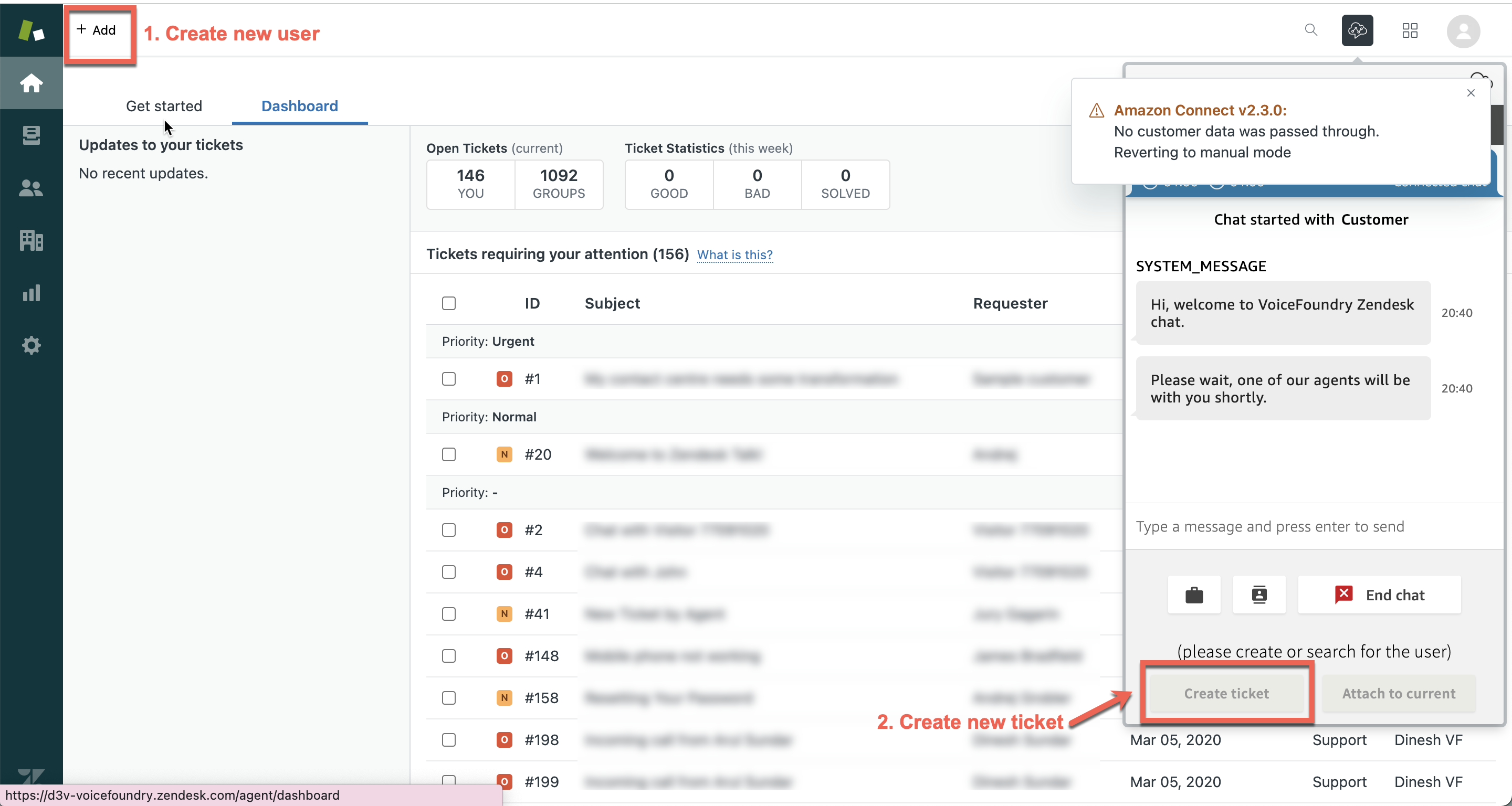
Task: Click the briefcase icon in chat panel
Action: [1194, 595]
